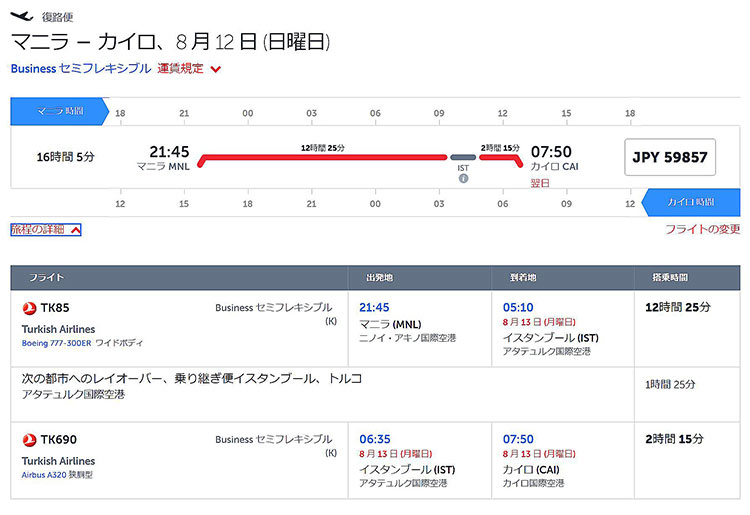Open the フライトの変更 change flight link

pyautogui.click(x=703, y=230)
